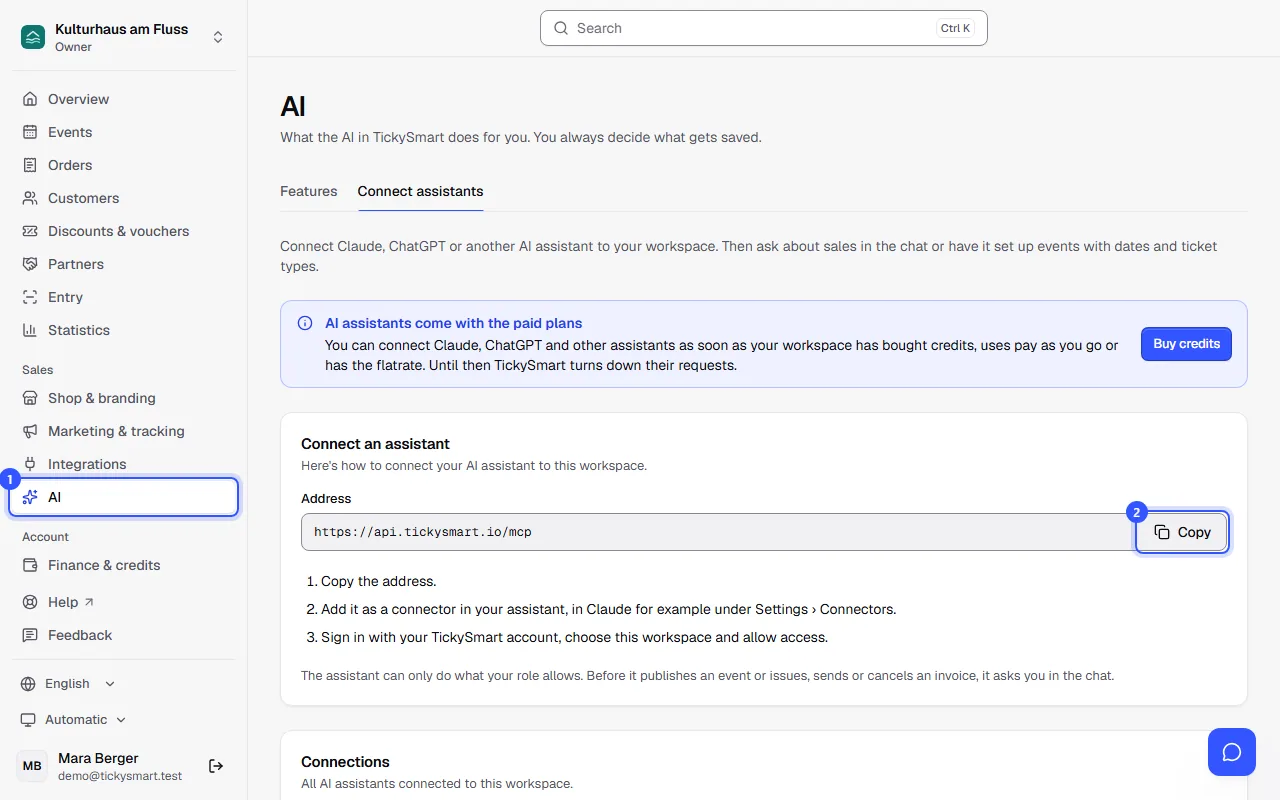1280x800 pixels.
Task: Open the chat support bubble
Action: 1232,752
